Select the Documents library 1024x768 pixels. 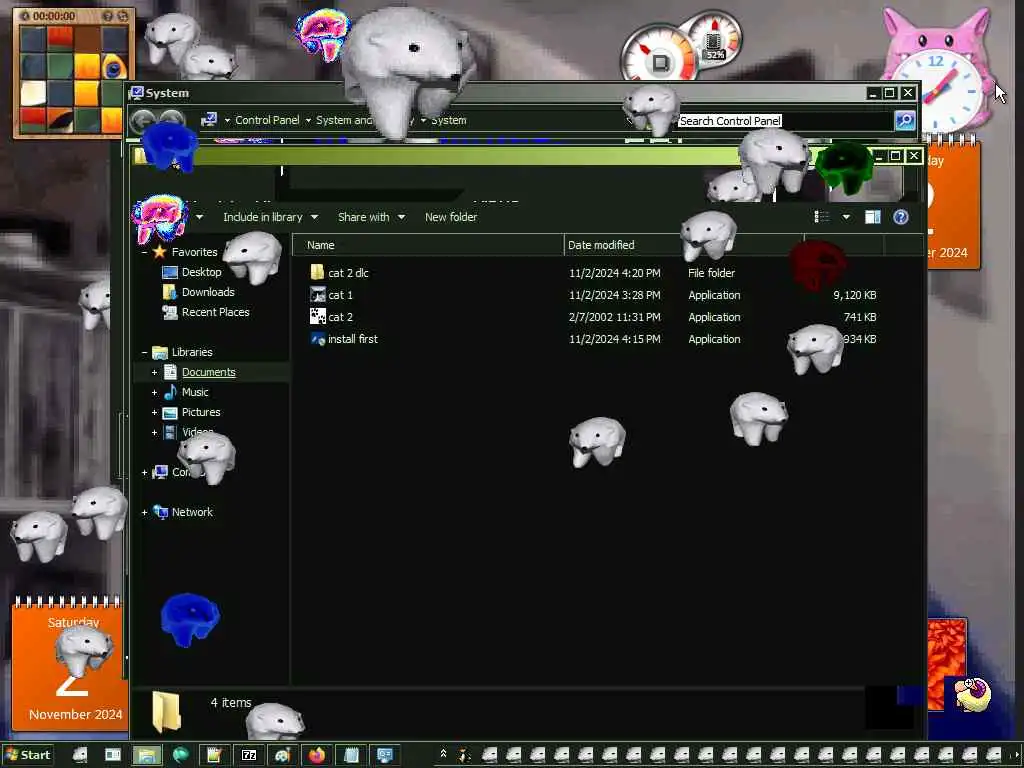[208, 372]
